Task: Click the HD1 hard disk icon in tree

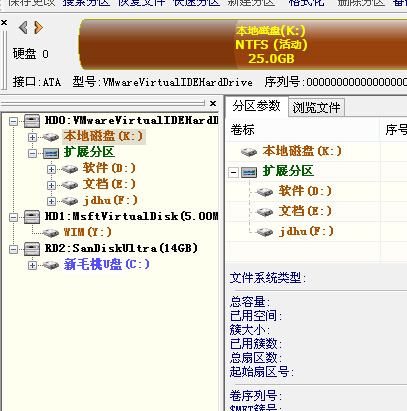Action: (32, 217)
